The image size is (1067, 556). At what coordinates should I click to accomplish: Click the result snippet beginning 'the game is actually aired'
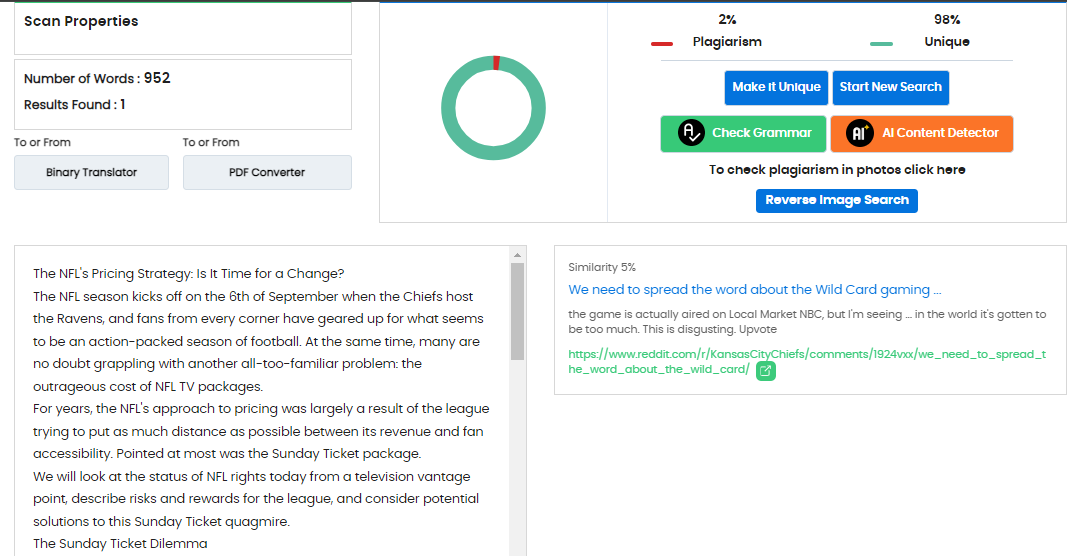tap(807, 322)
